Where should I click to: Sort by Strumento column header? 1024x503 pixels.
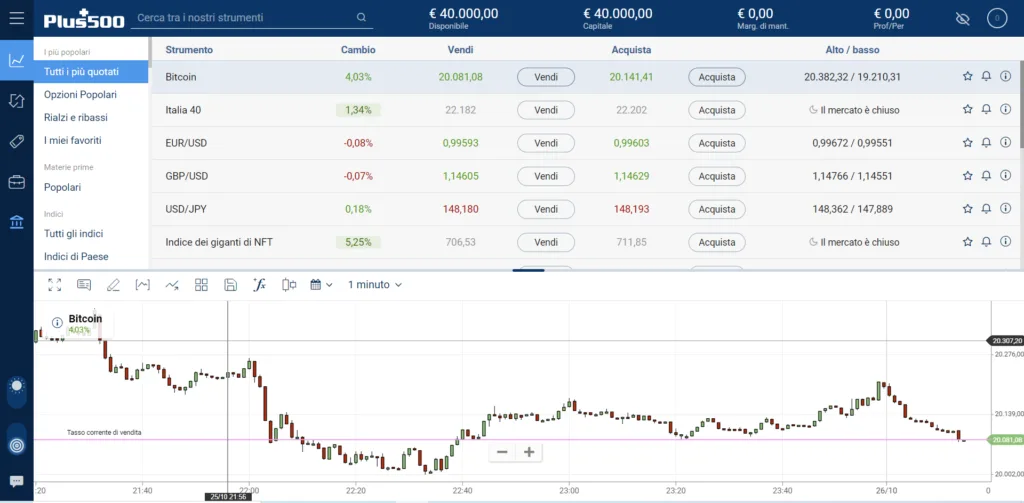189,50
